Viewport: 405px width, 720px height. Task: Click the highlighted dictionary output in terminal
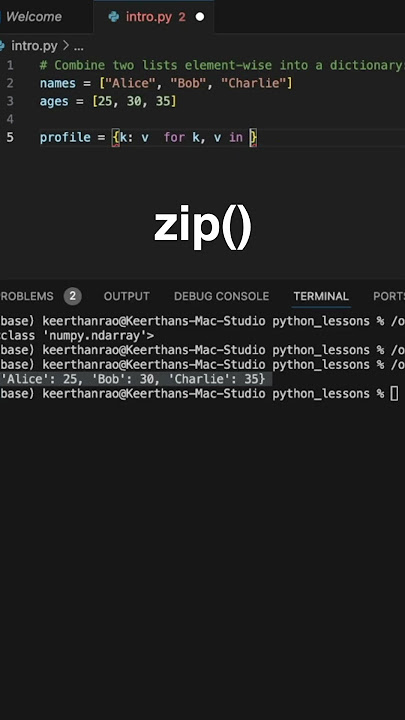pos(133,379)
